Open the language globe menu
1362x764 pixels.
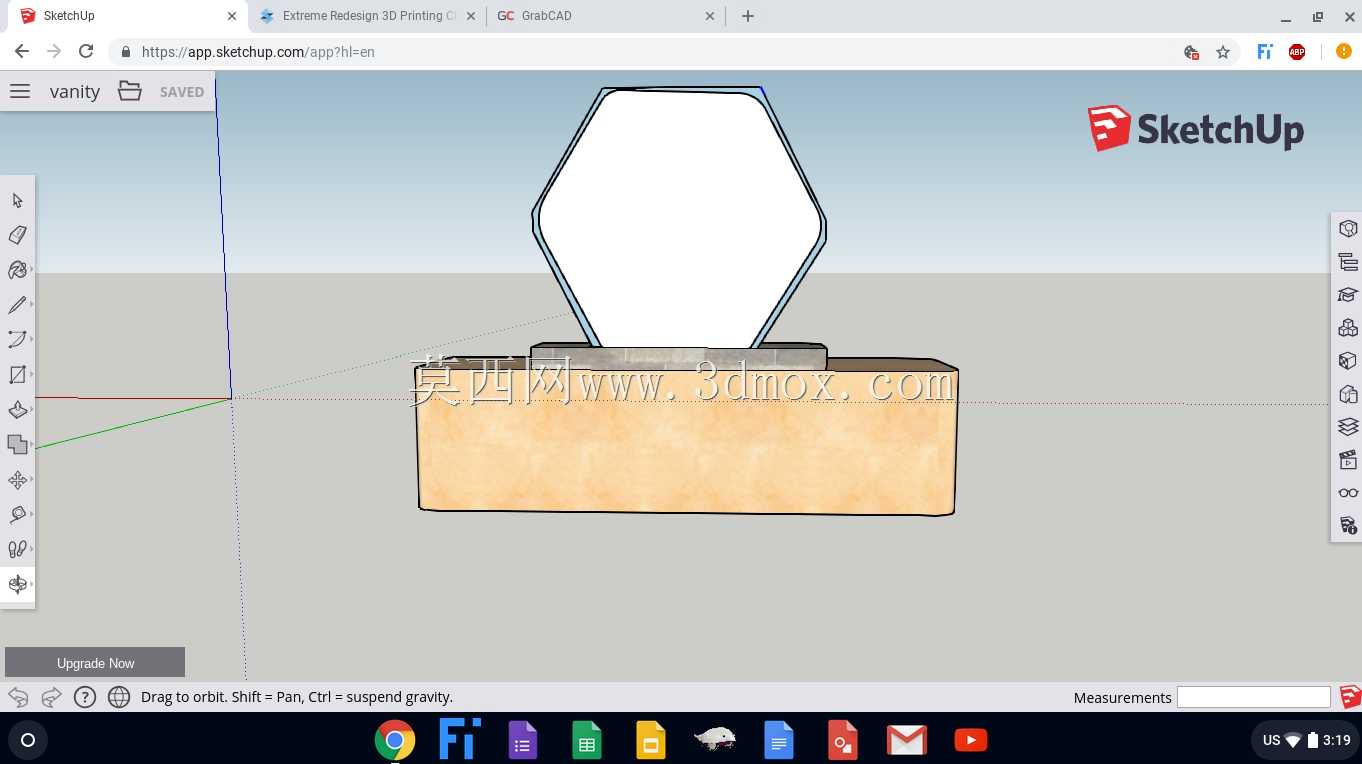point(119,697)
